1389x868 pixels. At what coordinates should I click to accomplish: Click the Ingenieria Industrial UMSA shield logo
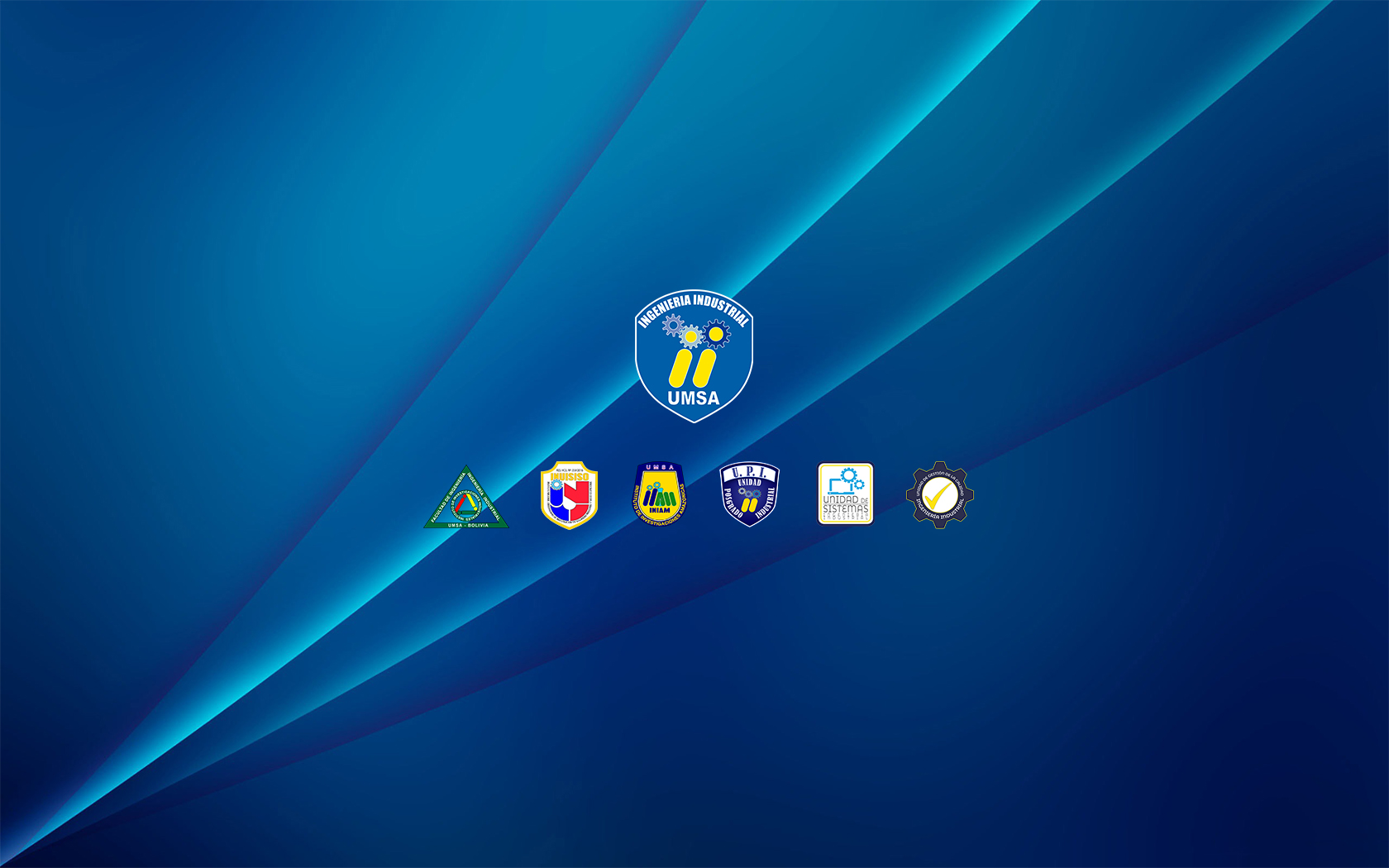point(694,356)
